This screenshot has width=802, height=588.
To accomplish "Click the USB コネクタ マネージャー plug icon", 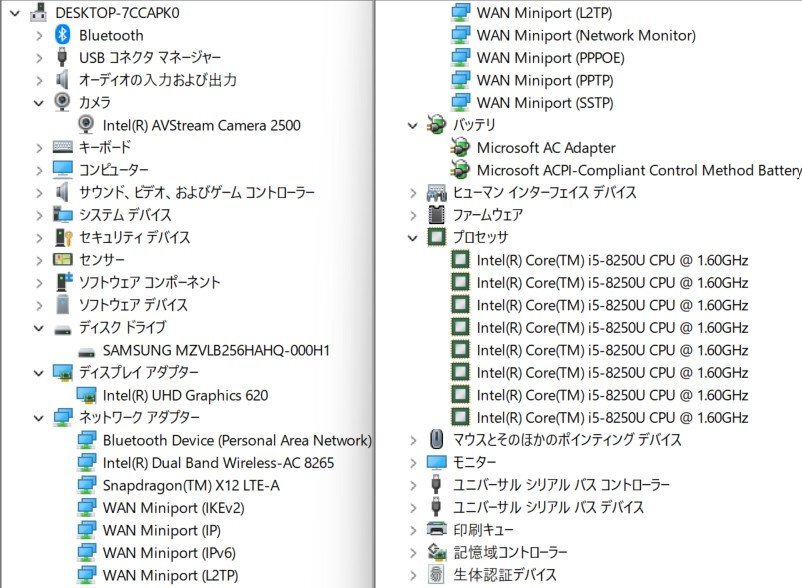I will tap(62, 57).
